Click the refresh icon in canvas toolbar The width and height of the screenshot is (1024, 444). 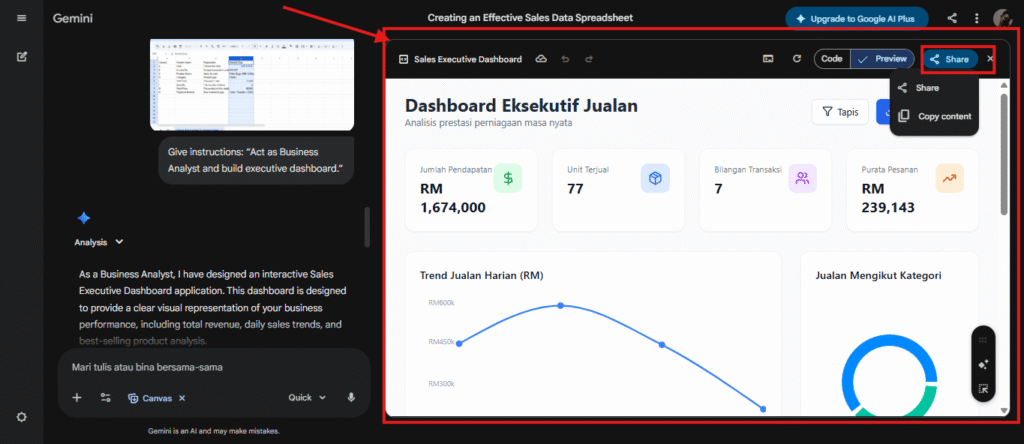point(797,59)
